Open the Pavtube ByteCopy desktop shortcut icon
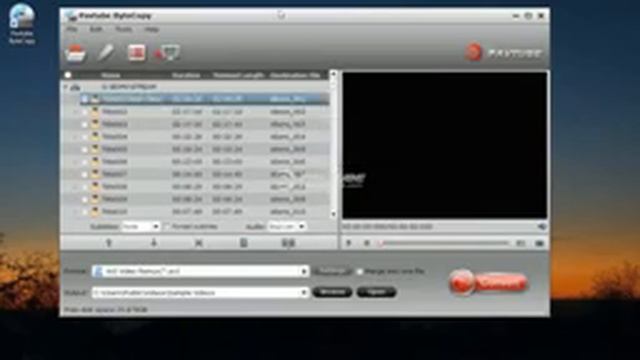 (x=22, y=24)
